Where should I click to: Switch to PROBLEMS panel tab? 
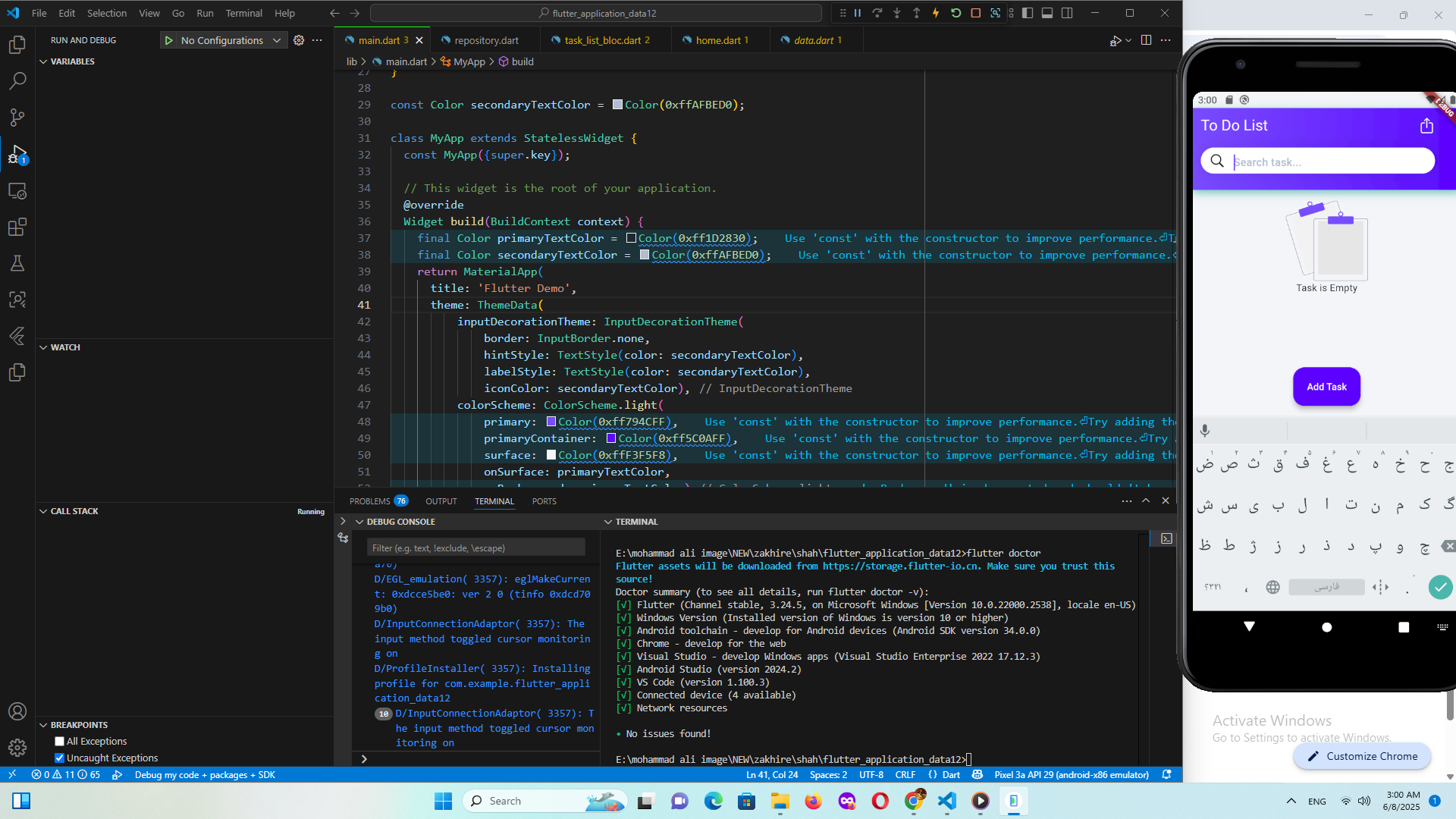378,501
